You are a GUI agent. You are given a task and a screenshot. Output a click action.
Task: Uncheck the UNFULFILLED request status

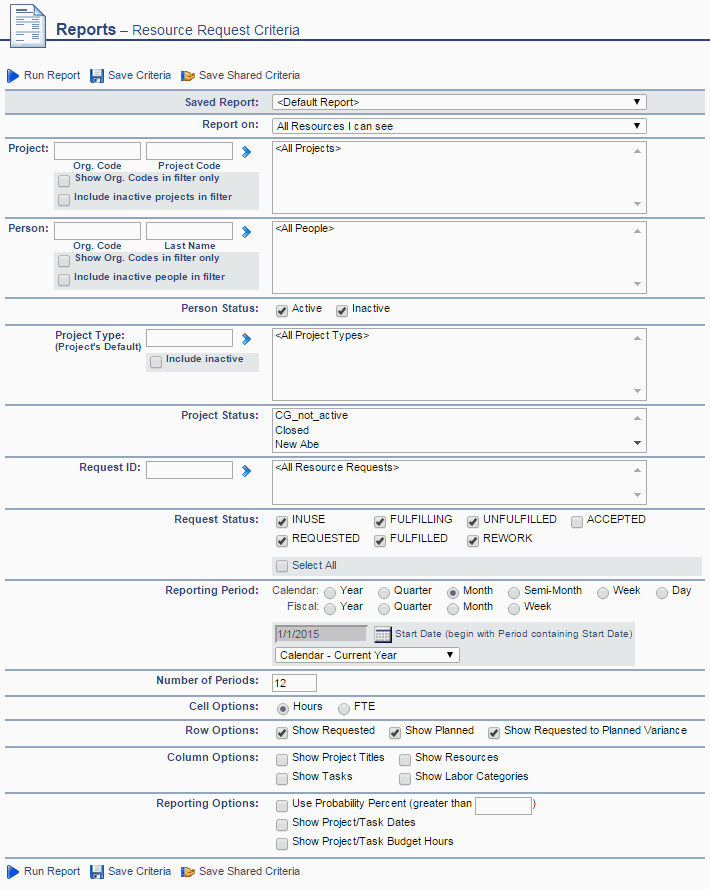pos(473,522)
